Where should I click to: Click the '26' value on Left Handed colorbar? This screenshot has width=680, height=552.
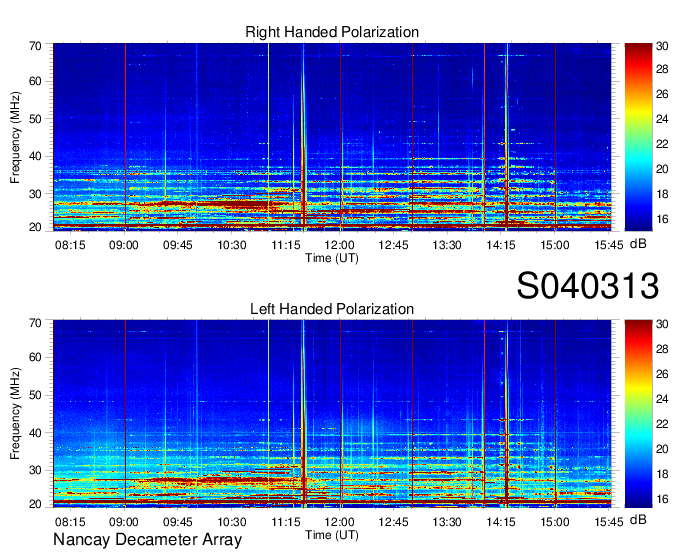coord(662,374)
